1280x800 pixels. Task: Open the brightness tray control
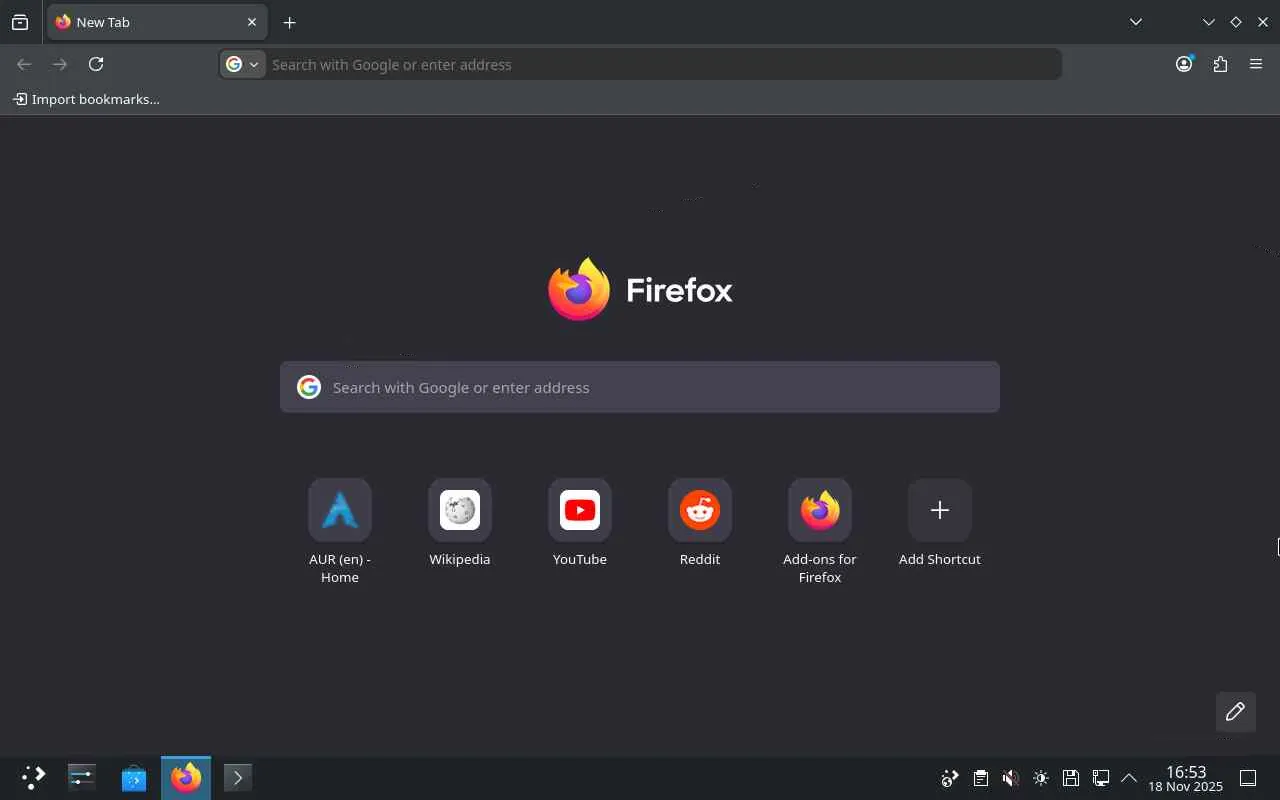(x=1040, y=778)
